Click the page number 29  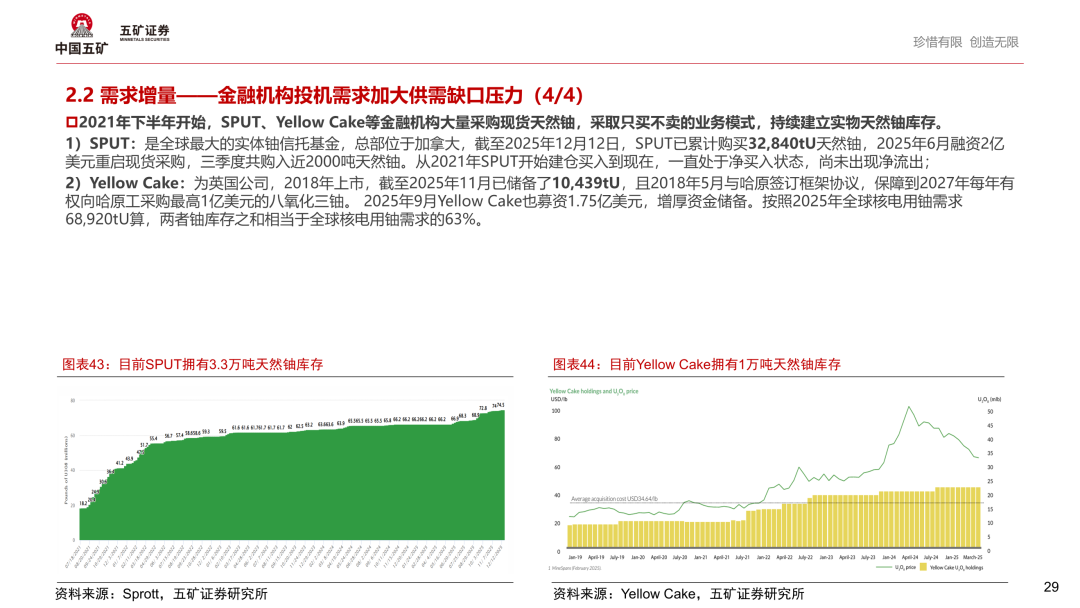pos(1051,587)
